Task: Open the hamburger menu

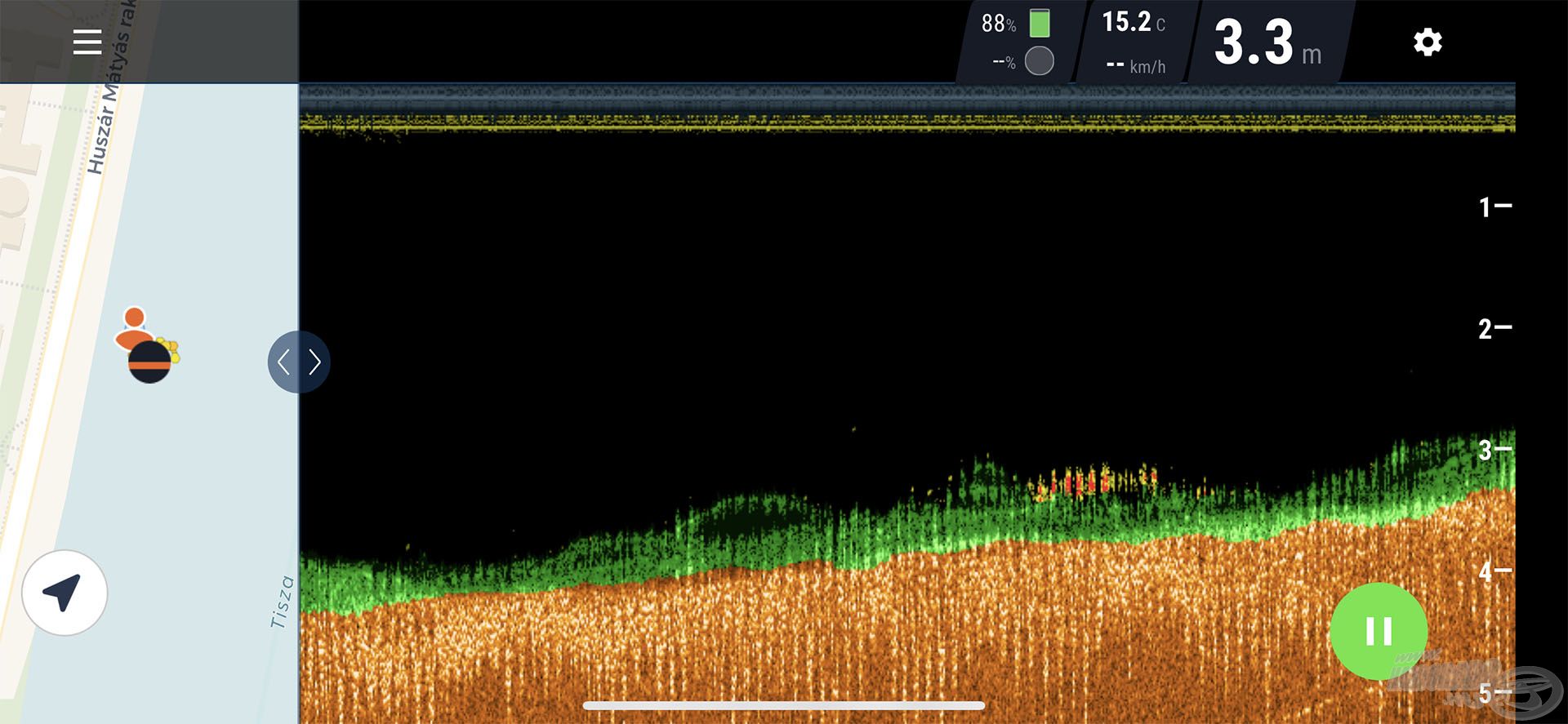Action: click(87, 42)
